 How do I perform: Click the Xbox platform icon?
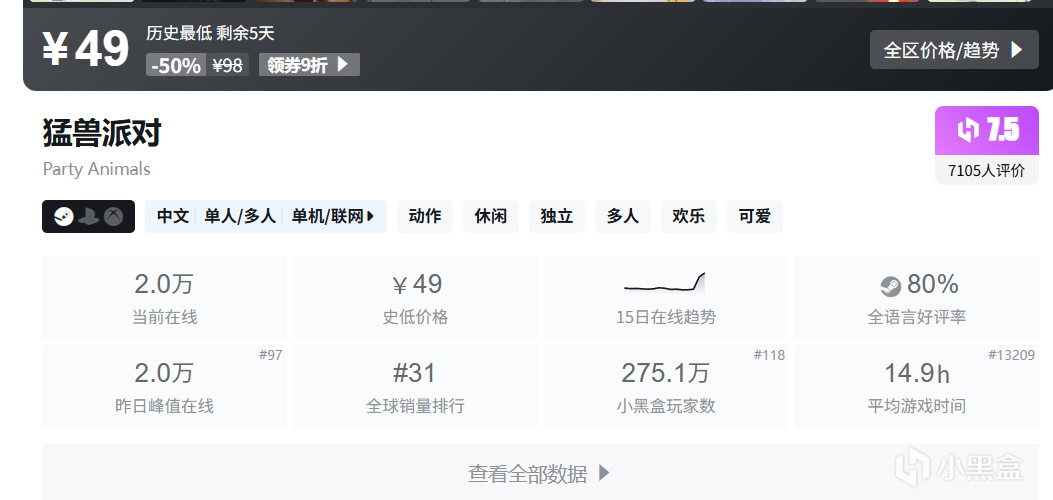coord(113,217)
